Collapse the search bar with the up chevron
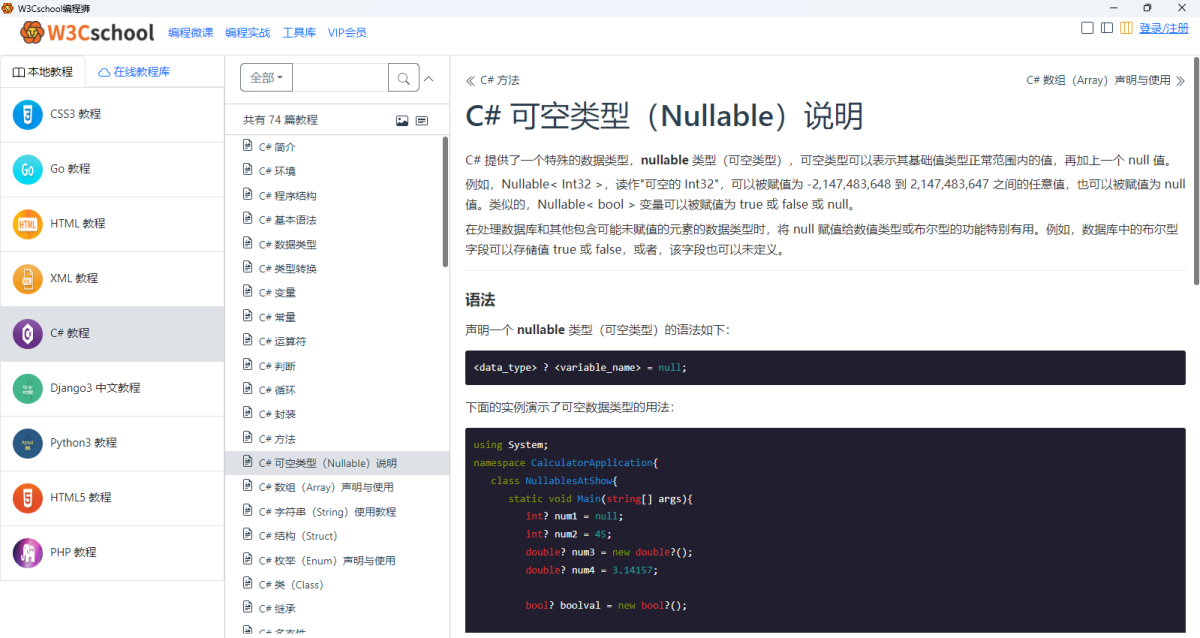Screen dimensions: 1200x638 (x=429, y=78)
